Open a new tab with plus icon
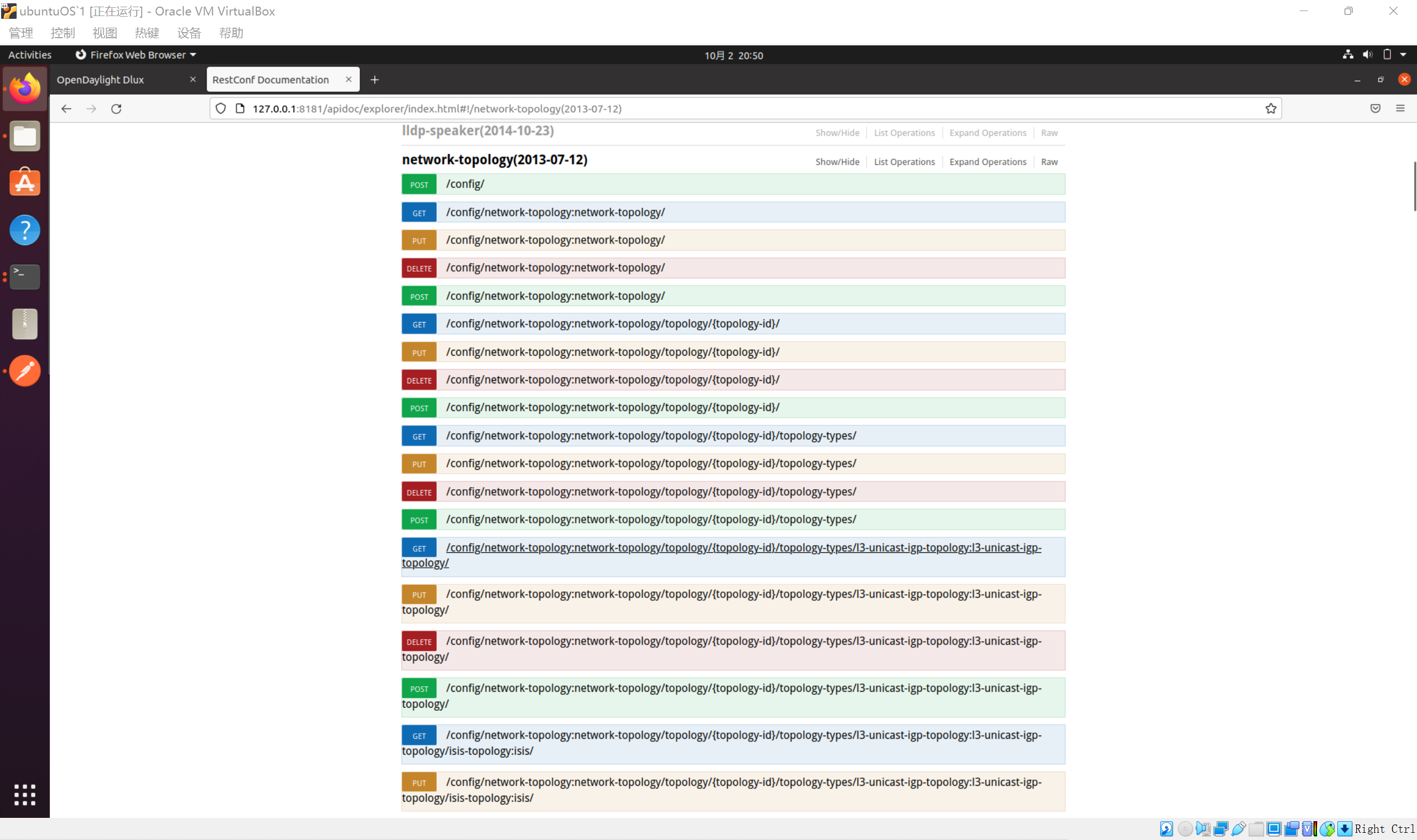The width and height of the screenshot is (1417, 840). point(374,80)
